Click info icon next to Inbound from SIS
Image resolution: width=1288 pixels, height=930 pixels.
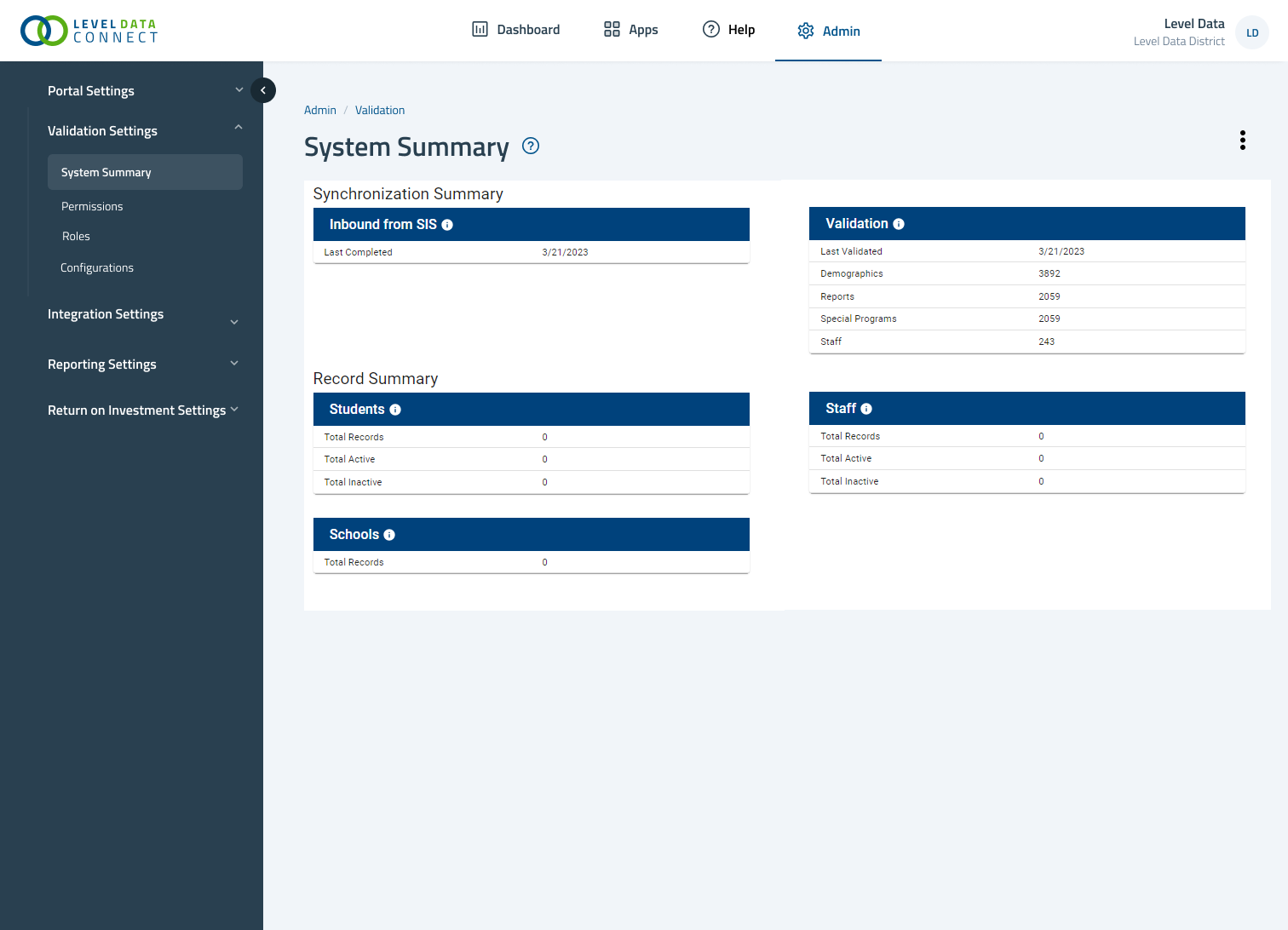click(447, 225)
